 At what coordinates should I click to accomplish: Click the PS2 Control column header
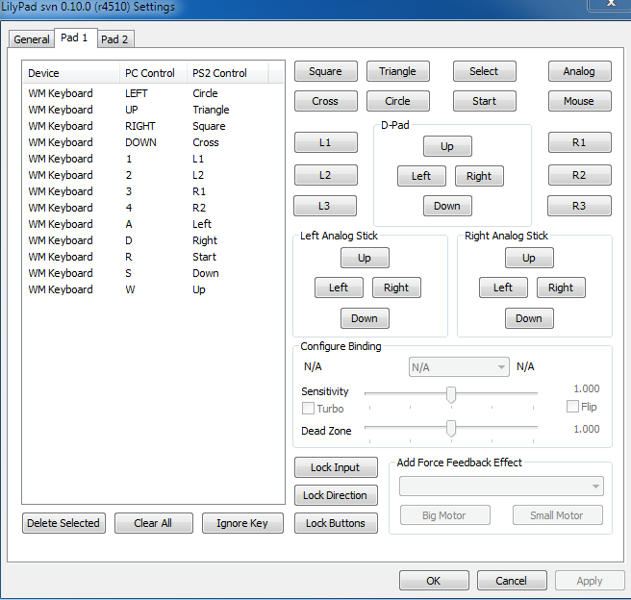[x=228, y=73]
